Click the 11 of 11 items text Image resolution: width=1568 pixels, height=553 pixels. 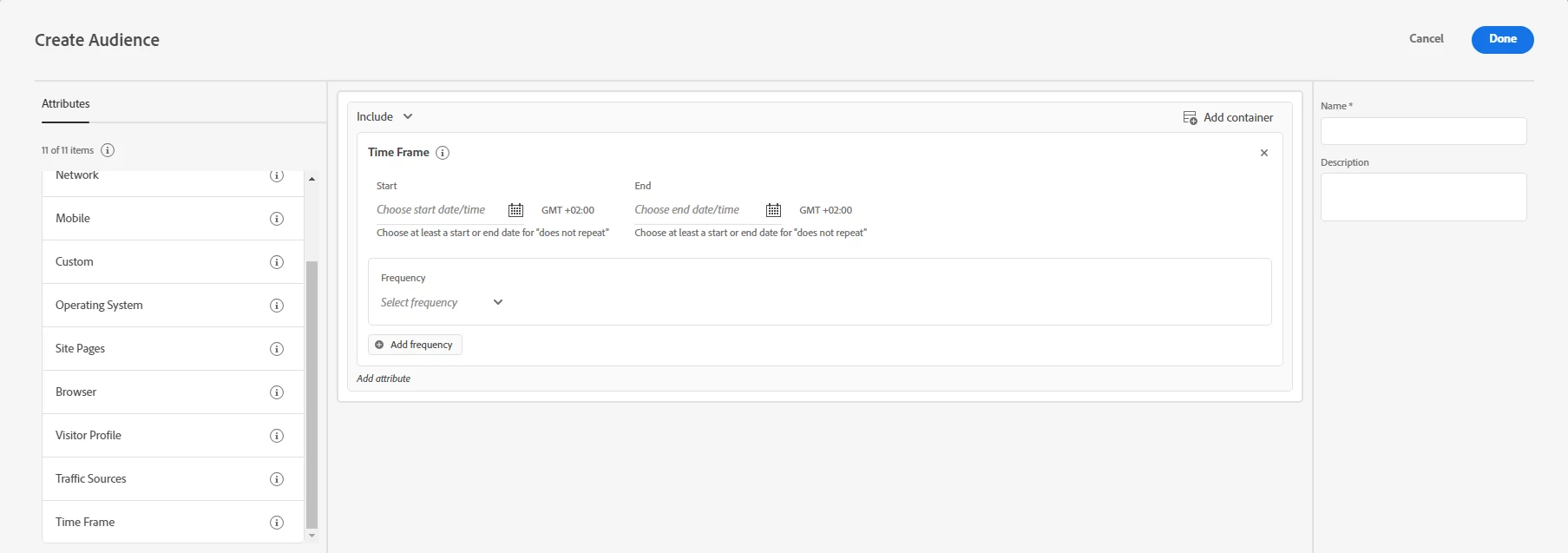click(68, 150)
